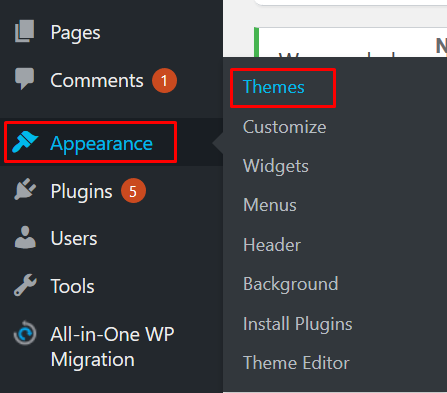Open the Plugins menu
447x393 pixels.
point(81,191)
